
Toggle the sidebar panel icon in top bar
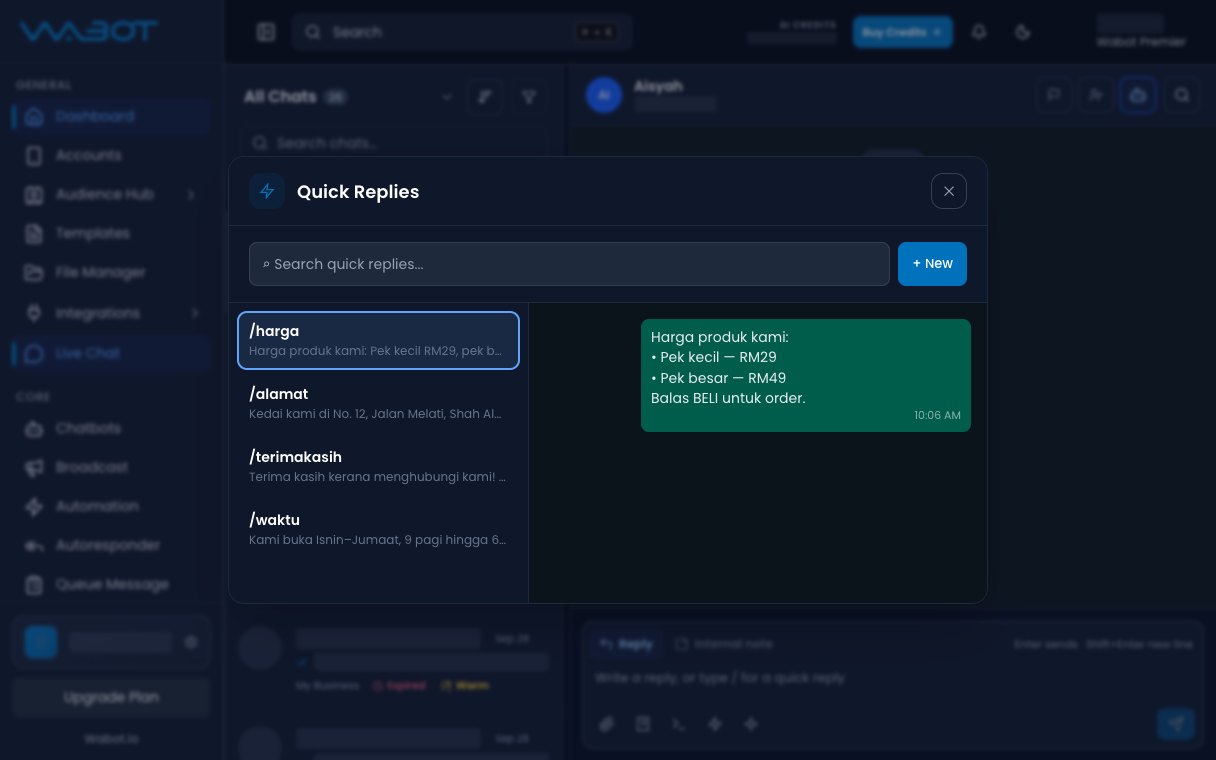(x=266, y=32)
